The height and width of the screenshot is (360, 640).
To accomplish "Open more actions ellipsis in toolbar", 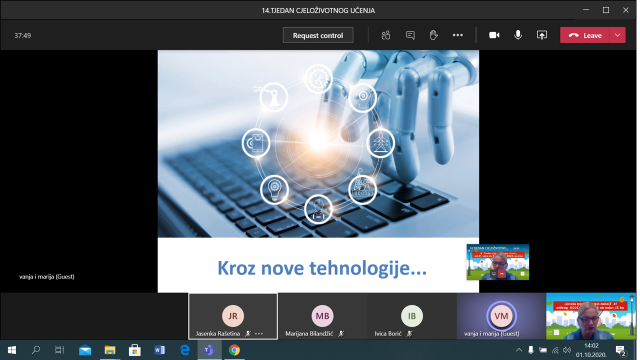I will pos(458,36).
